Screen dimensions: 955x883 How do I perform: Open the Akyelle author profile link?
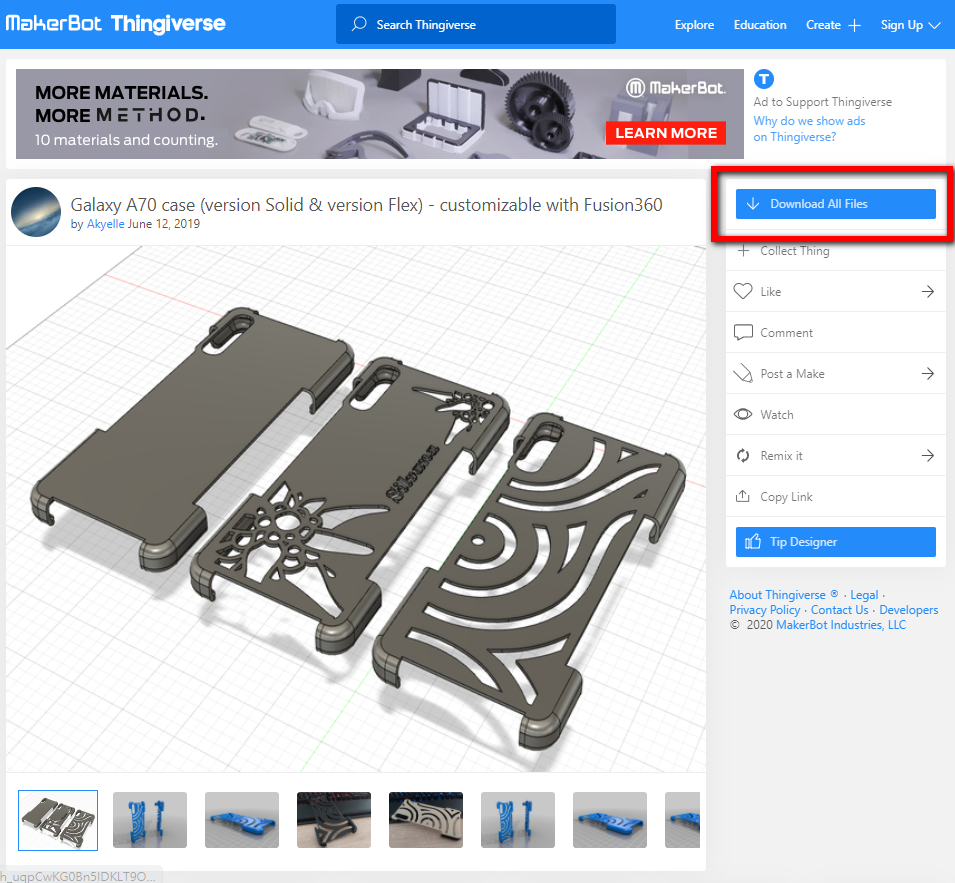[x=105, y=223]
